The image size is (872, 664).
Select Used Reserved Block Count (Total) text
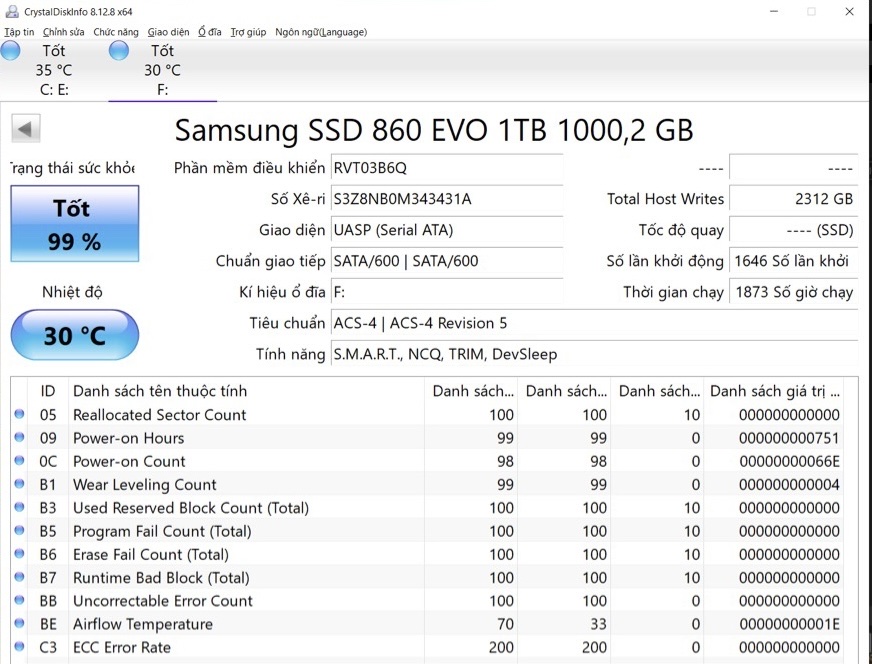191,508
